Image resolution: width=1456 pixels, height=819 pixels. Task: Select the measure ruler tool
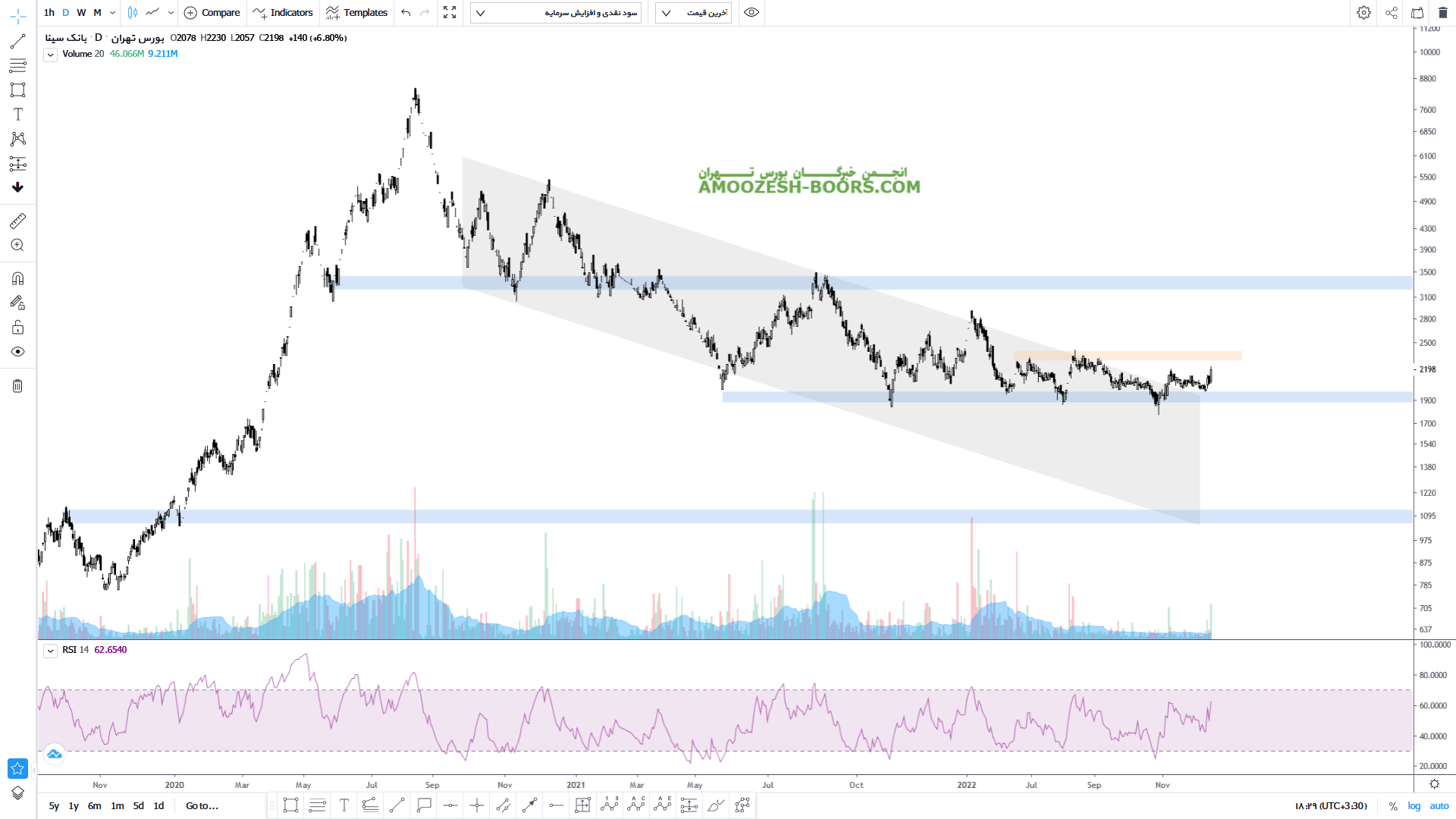17,221
